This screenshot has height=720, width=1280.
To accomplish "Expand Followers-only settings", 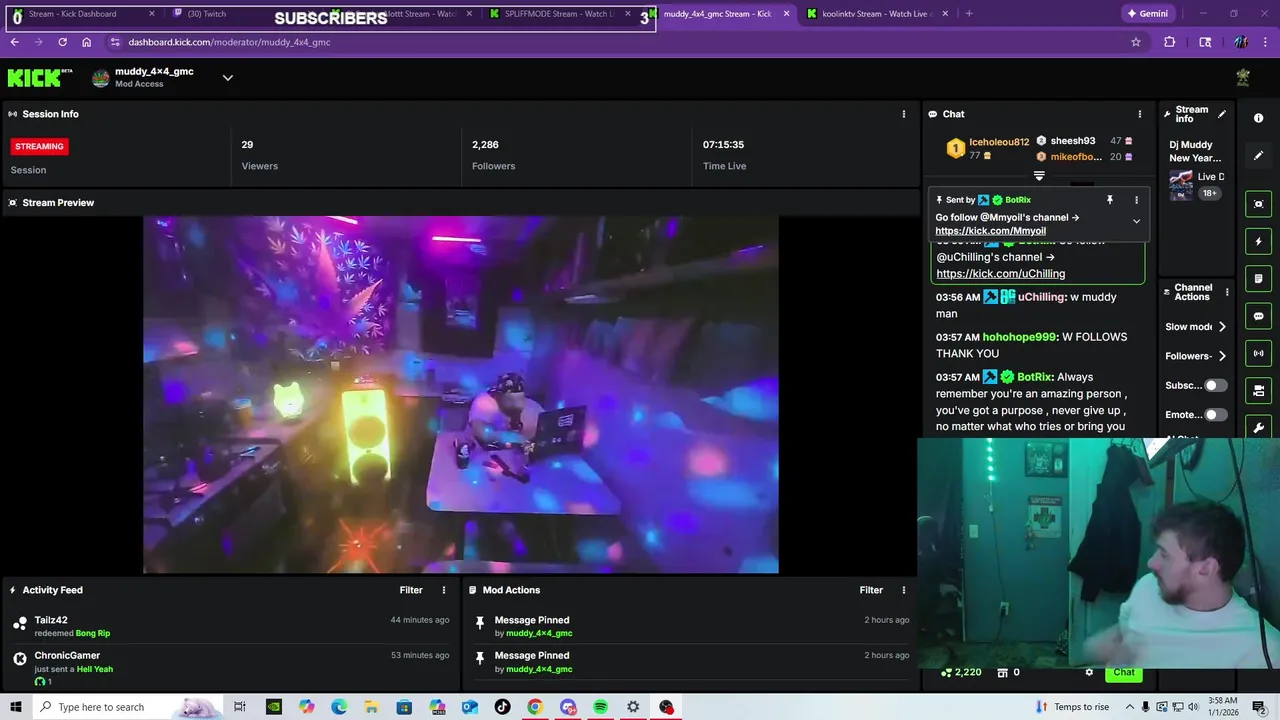I will click(x=1222, y=356).
